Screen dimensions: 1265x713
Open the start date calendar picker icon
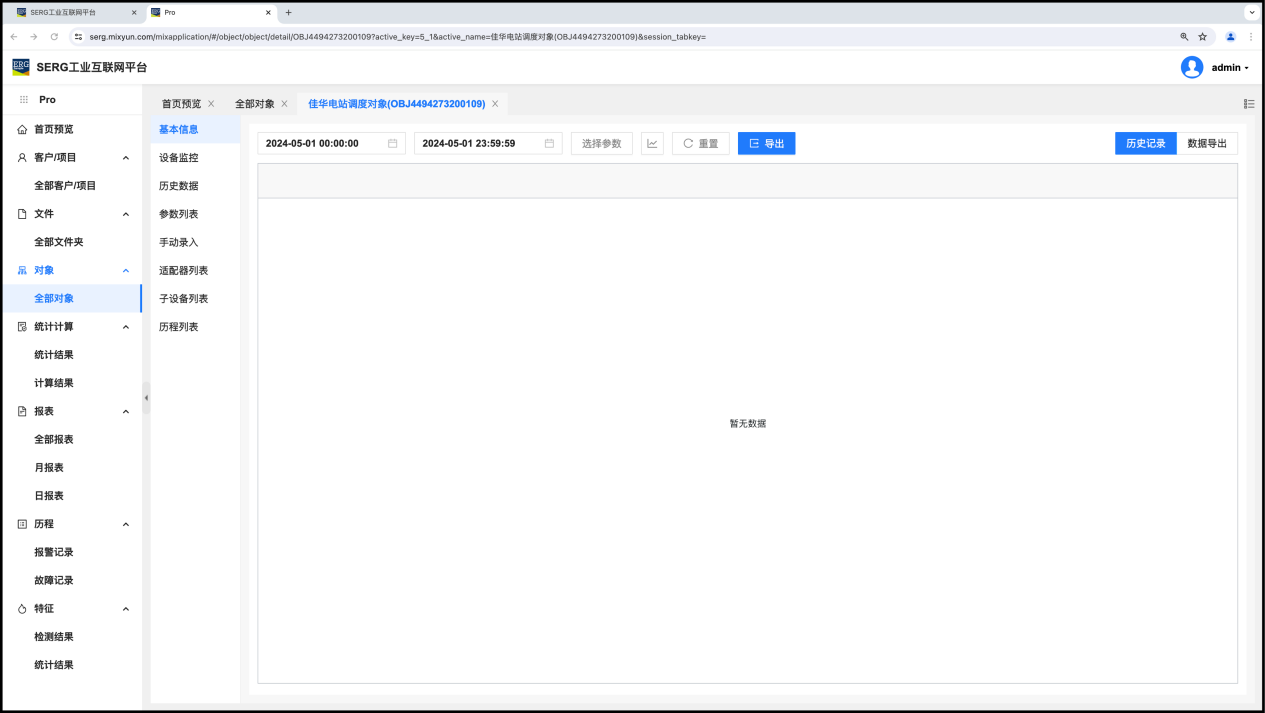393,144
